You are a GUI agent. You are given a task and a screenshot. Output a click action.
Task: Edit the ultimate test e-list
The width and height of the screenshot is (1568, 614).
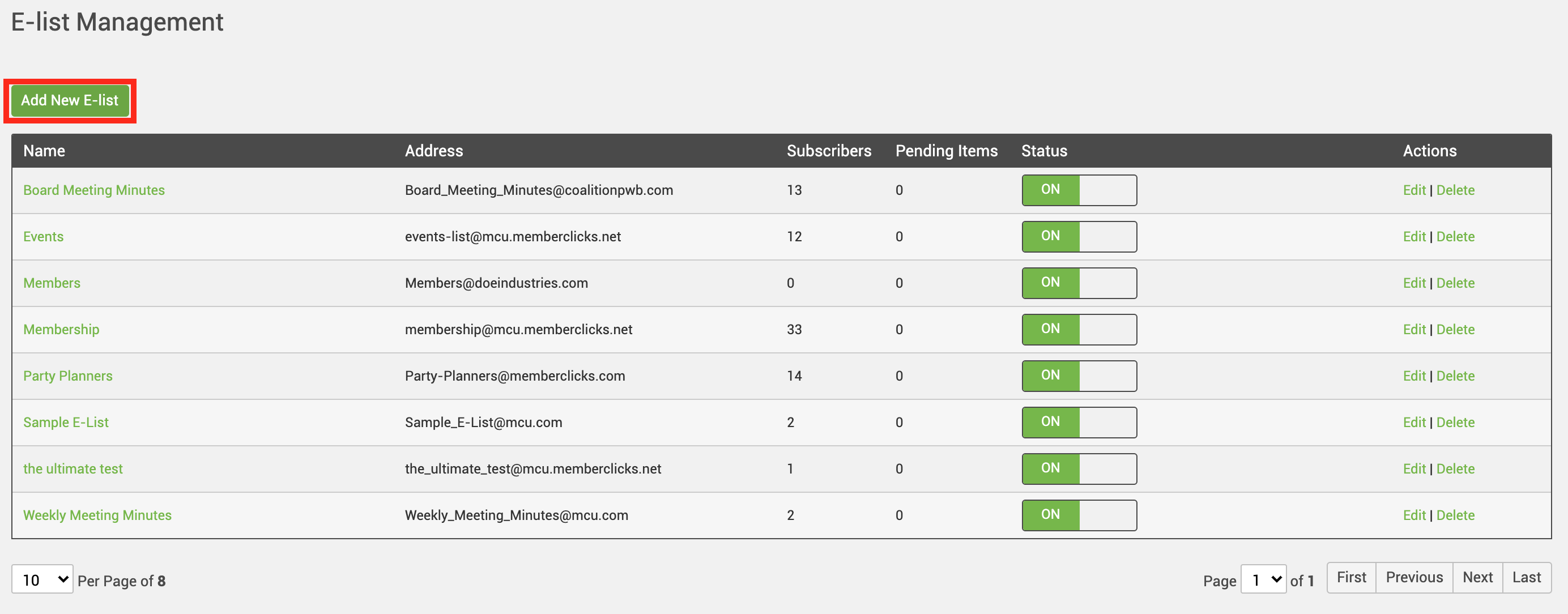pyautogui.click(x=1414, y=468)
